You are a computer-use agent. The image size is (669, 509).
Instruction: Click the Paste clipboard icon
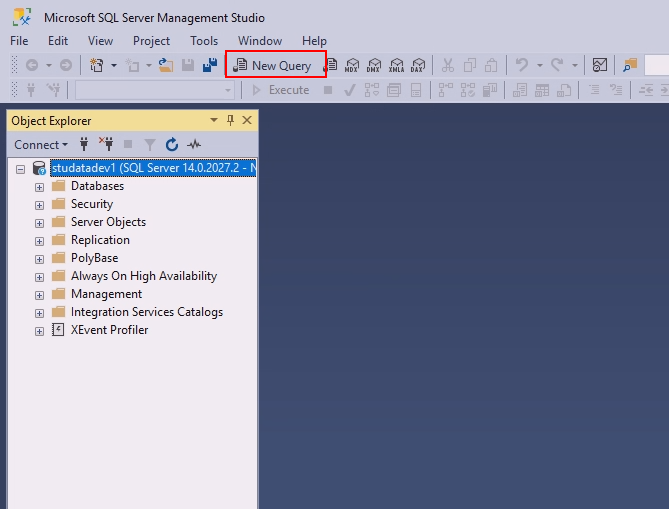click(x=491, y=65)
